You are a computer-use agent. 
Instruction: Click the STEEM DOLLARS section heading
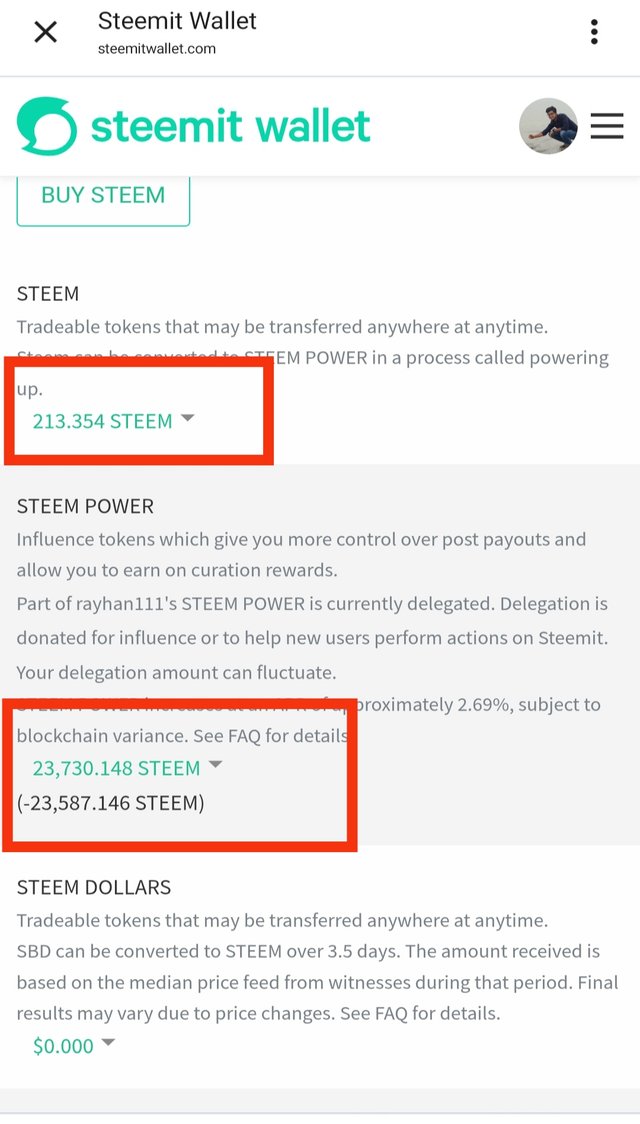coord(94,887)
